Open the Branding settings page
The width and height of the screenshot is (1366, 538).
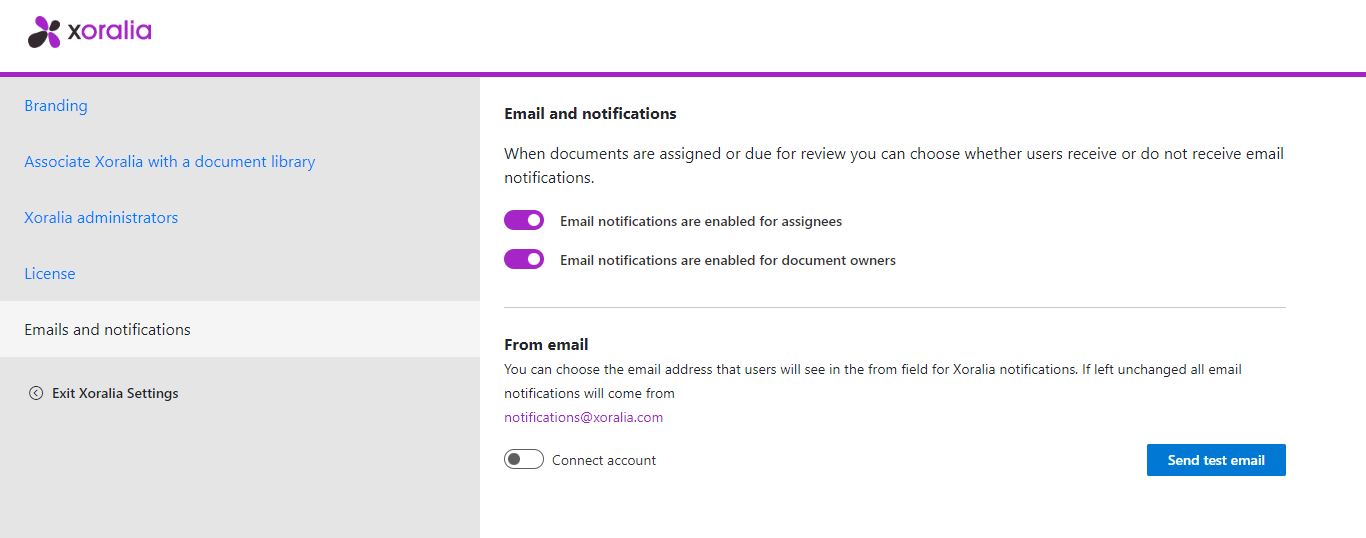point(56,105)
